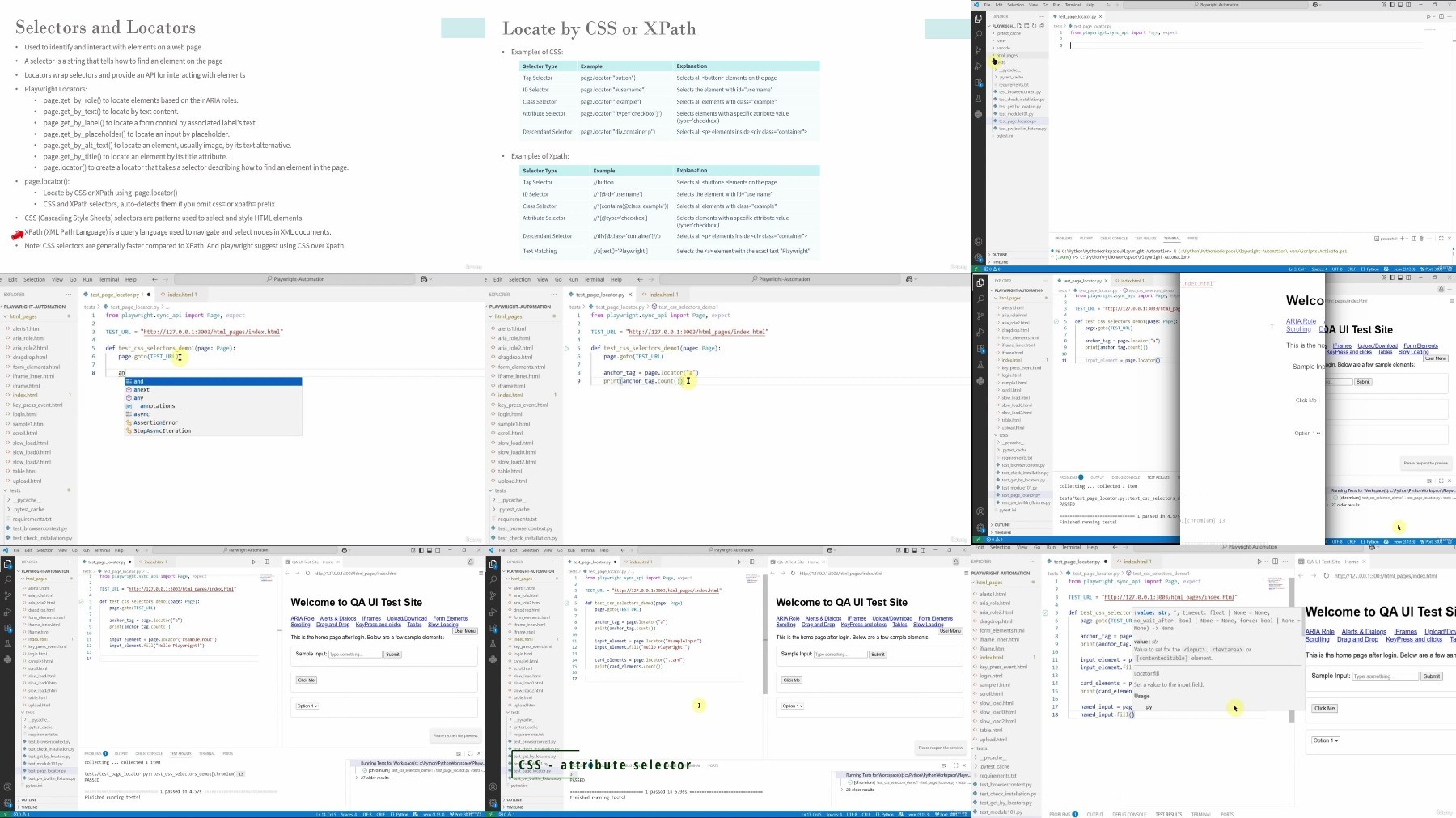The width and height of the screenshot is (1456, 818).
Task: Open Search view in the three-line-code VS Code window
Action: [978, 34]
